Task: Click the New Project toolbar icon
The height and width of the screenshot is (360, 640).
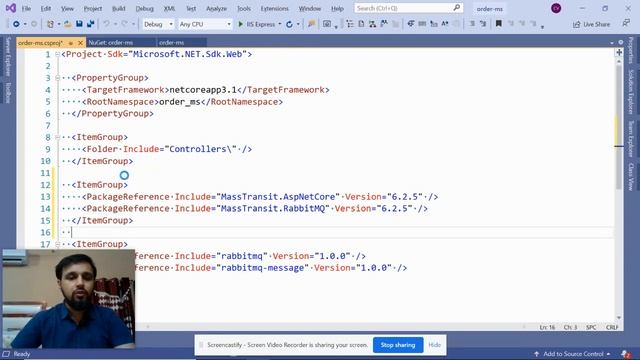Action: pyautogui.click(x=50, y=24)
